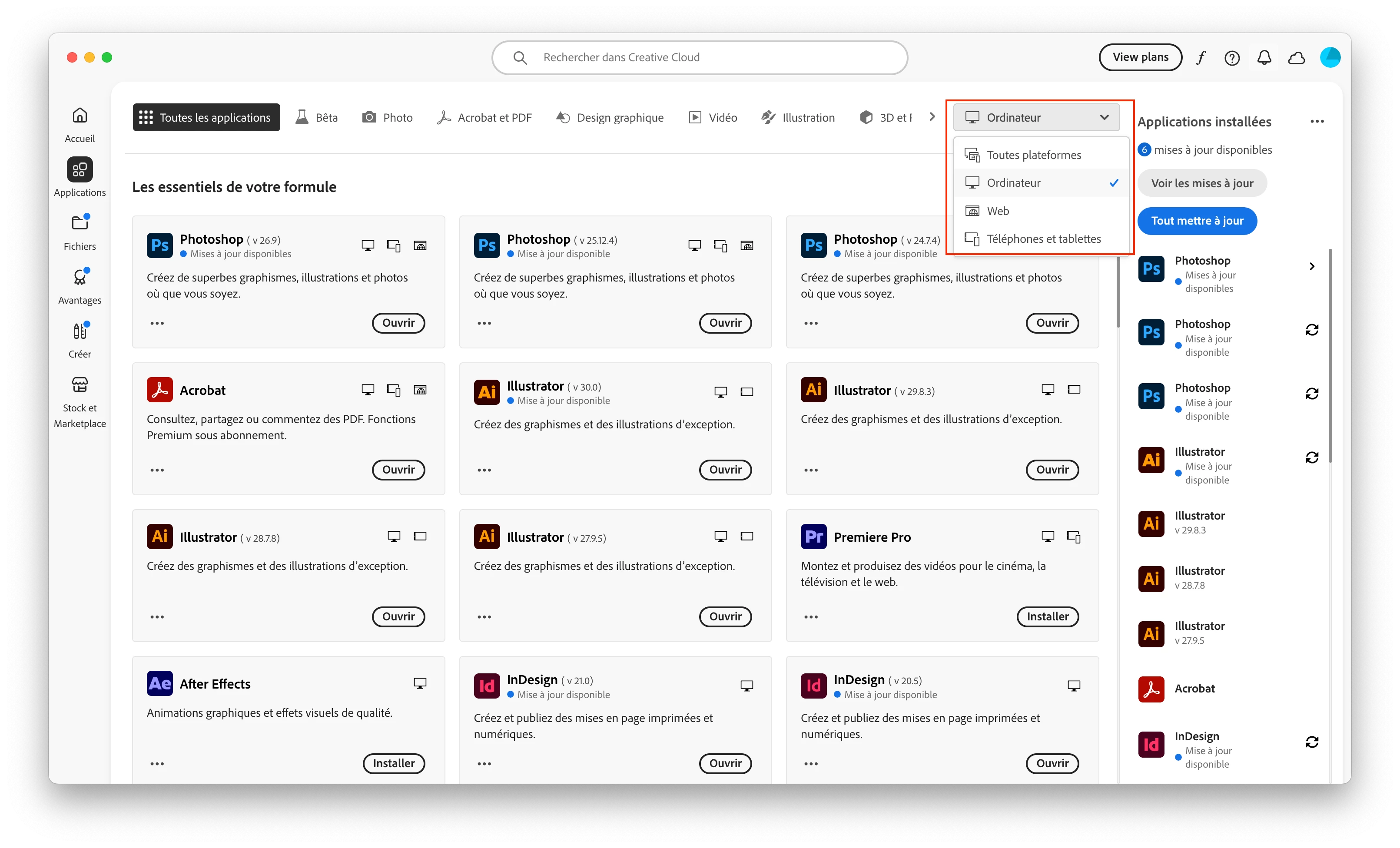Open Photoshop v 26.9 with Ouvrir

pyautogui.click(x=398, y=323)
